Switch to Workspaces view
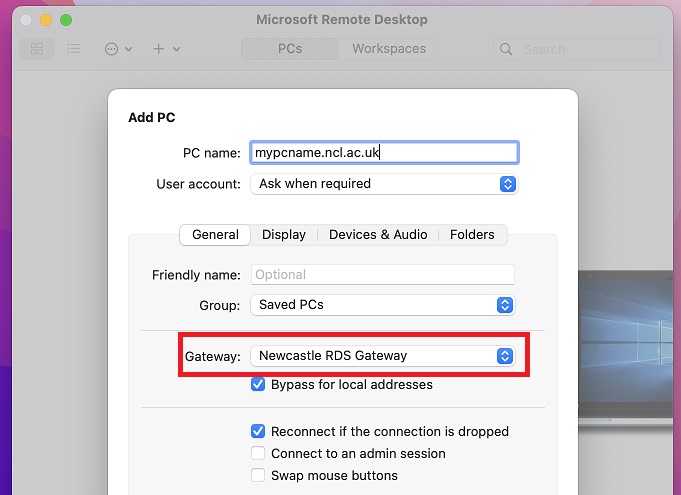This screenshot has width=681, height=495. pos(388,48)
